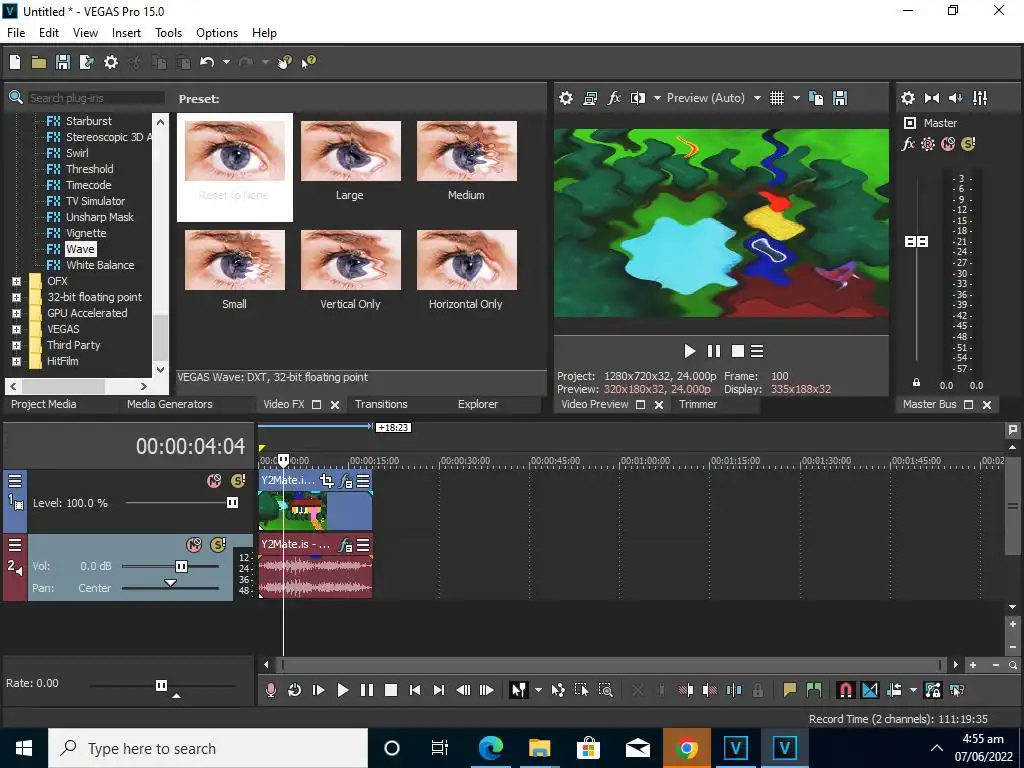This screenshot has height=768, width=1024.
Task: Select the Wave plug-in
Action: pyautogui.click(x=80, y=249)
